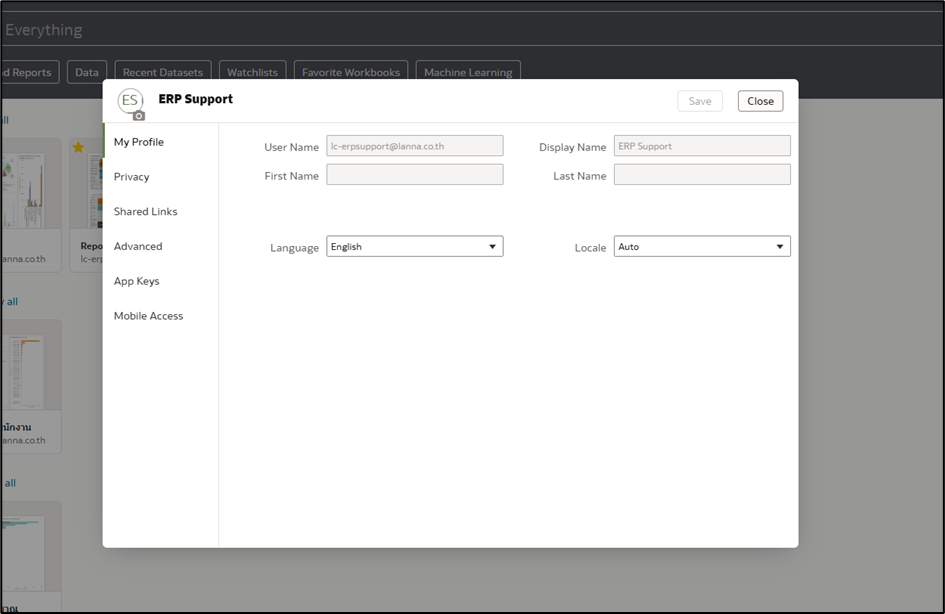Open the Shared Links section
Image resolution: width=945 pixels, height=614 pixels.
(x=145, y=212)
